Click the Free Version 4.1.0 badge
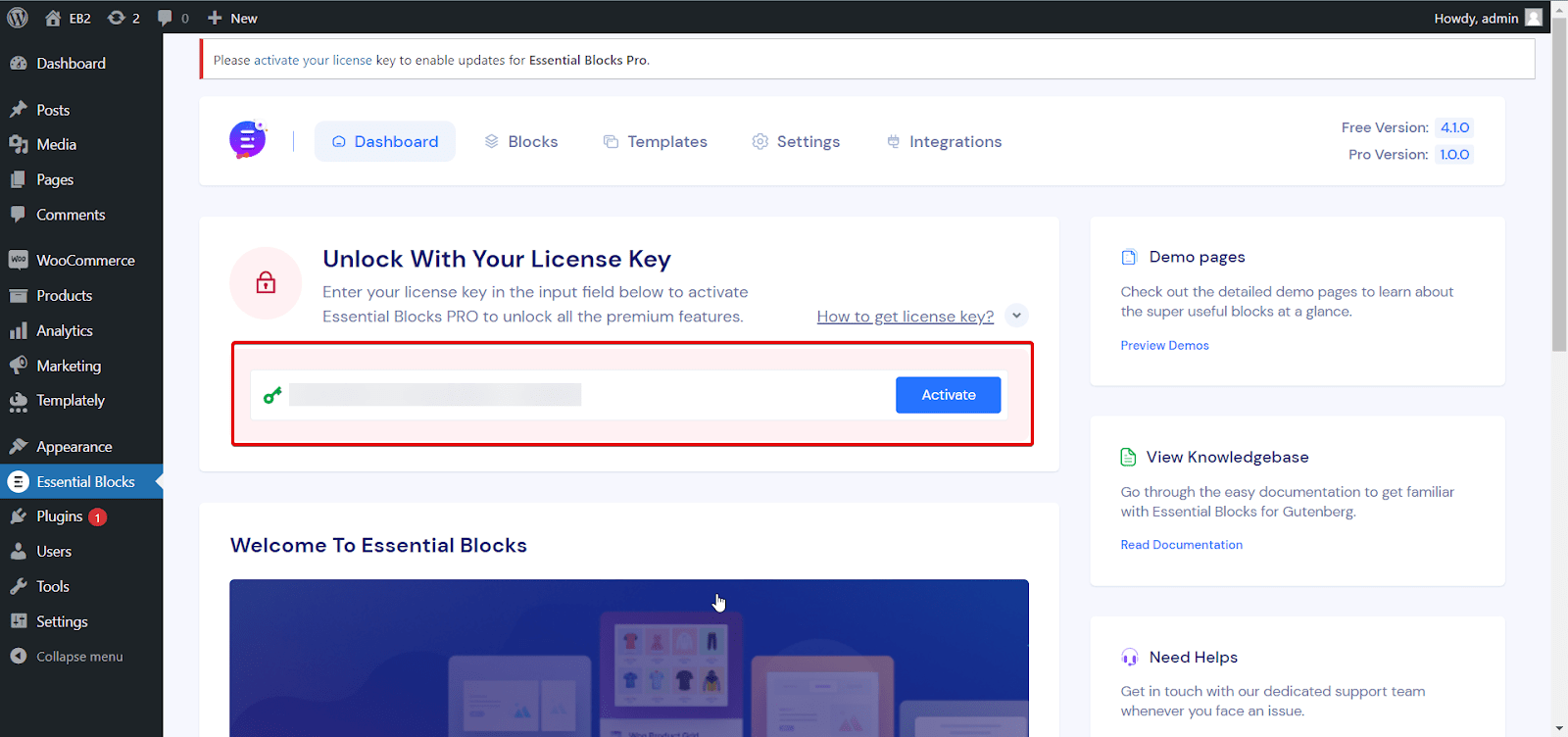The height and width of the screenshot is (737, 1568). tap(1454, 128)
